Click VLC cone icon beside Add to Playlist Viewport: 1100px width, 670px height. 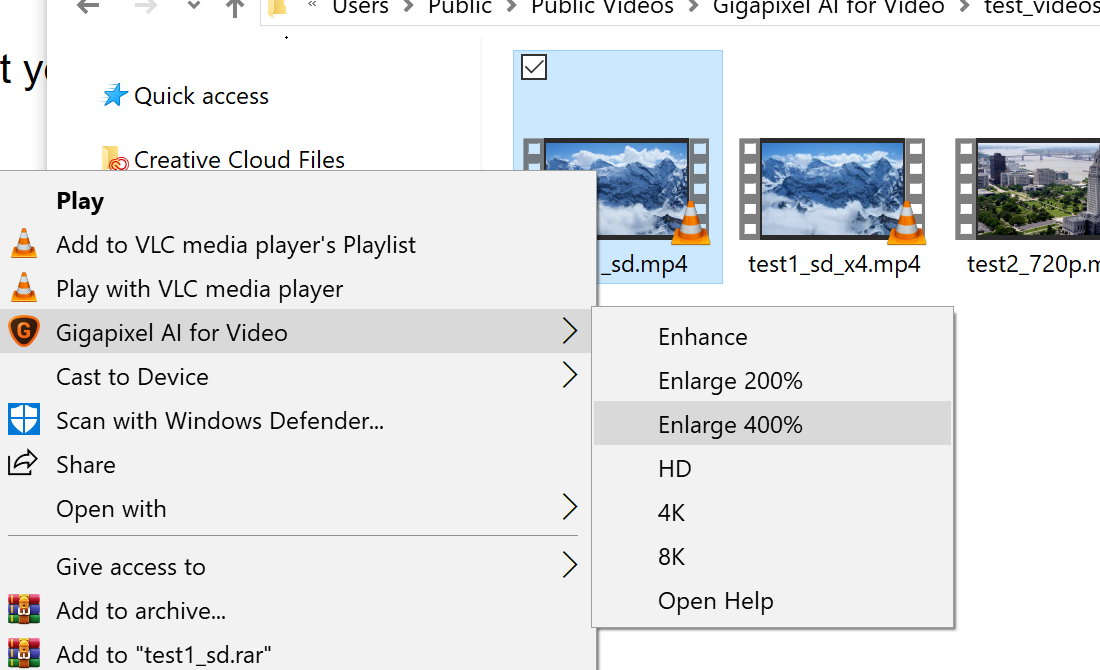coord(24,243)
